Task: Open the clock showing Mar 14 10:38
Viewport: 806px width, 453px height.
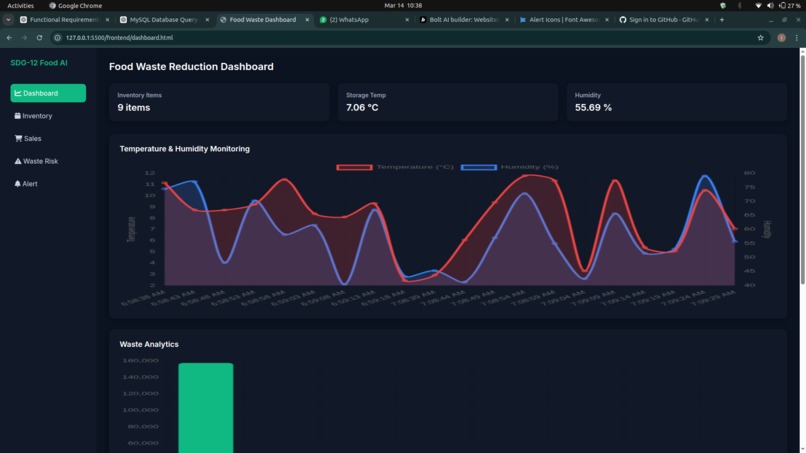Action: point(403,6)
